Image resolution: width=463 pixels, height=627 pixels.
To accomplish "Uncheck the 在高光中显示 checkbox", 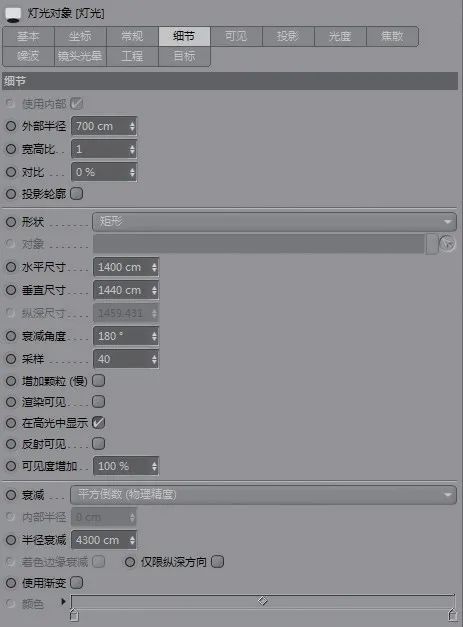I will pos(98,423).
